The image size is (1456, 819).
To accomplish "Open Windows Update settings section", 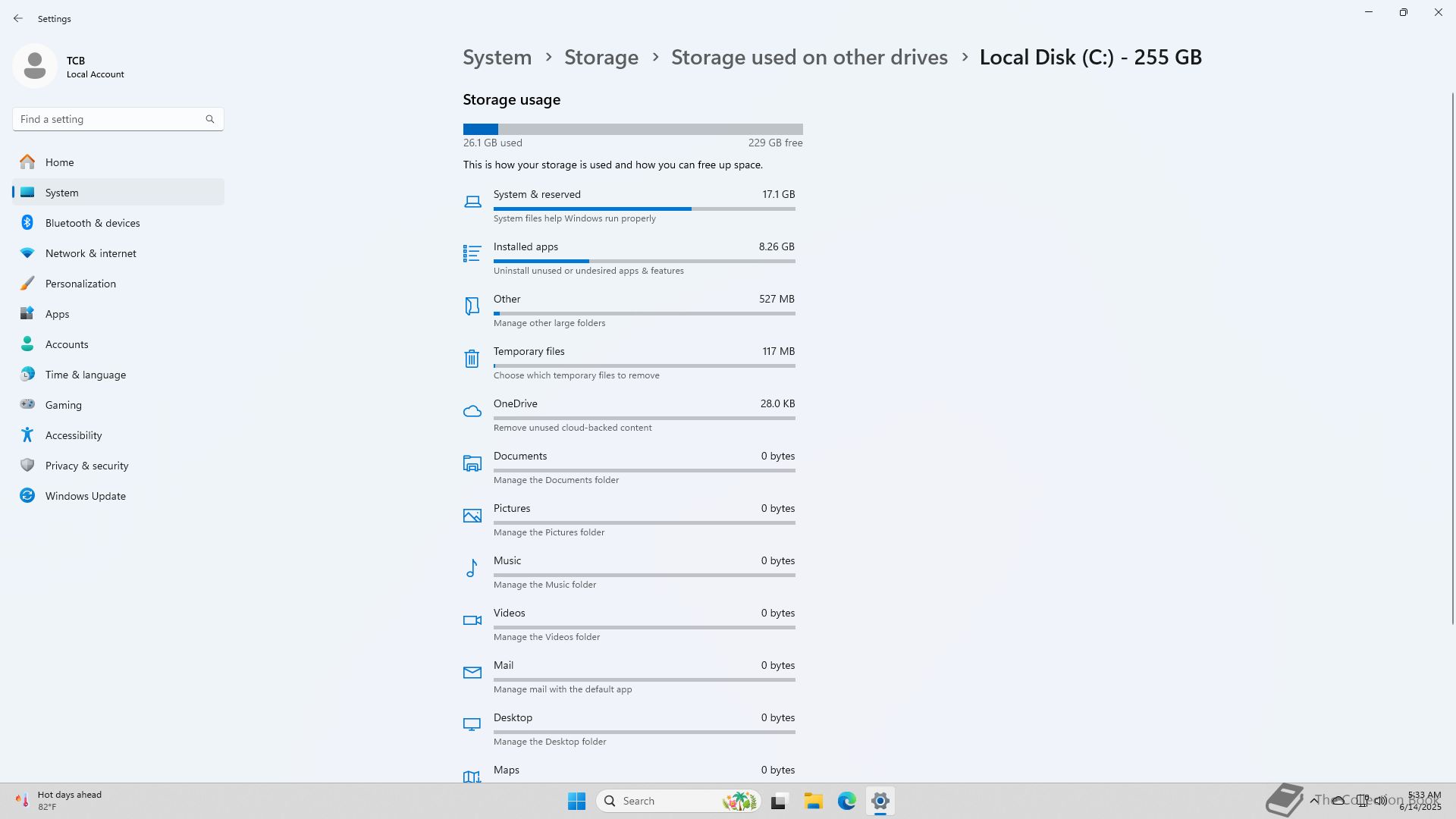I will click(85, 496).
